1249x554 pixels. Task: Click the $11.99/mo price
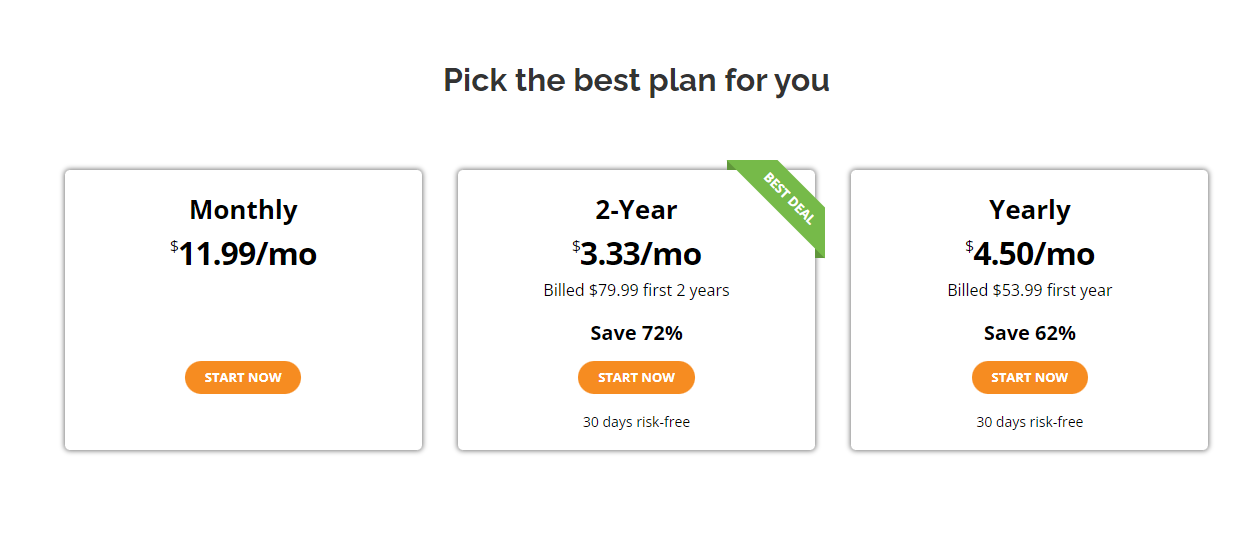(x=248, y=254)
